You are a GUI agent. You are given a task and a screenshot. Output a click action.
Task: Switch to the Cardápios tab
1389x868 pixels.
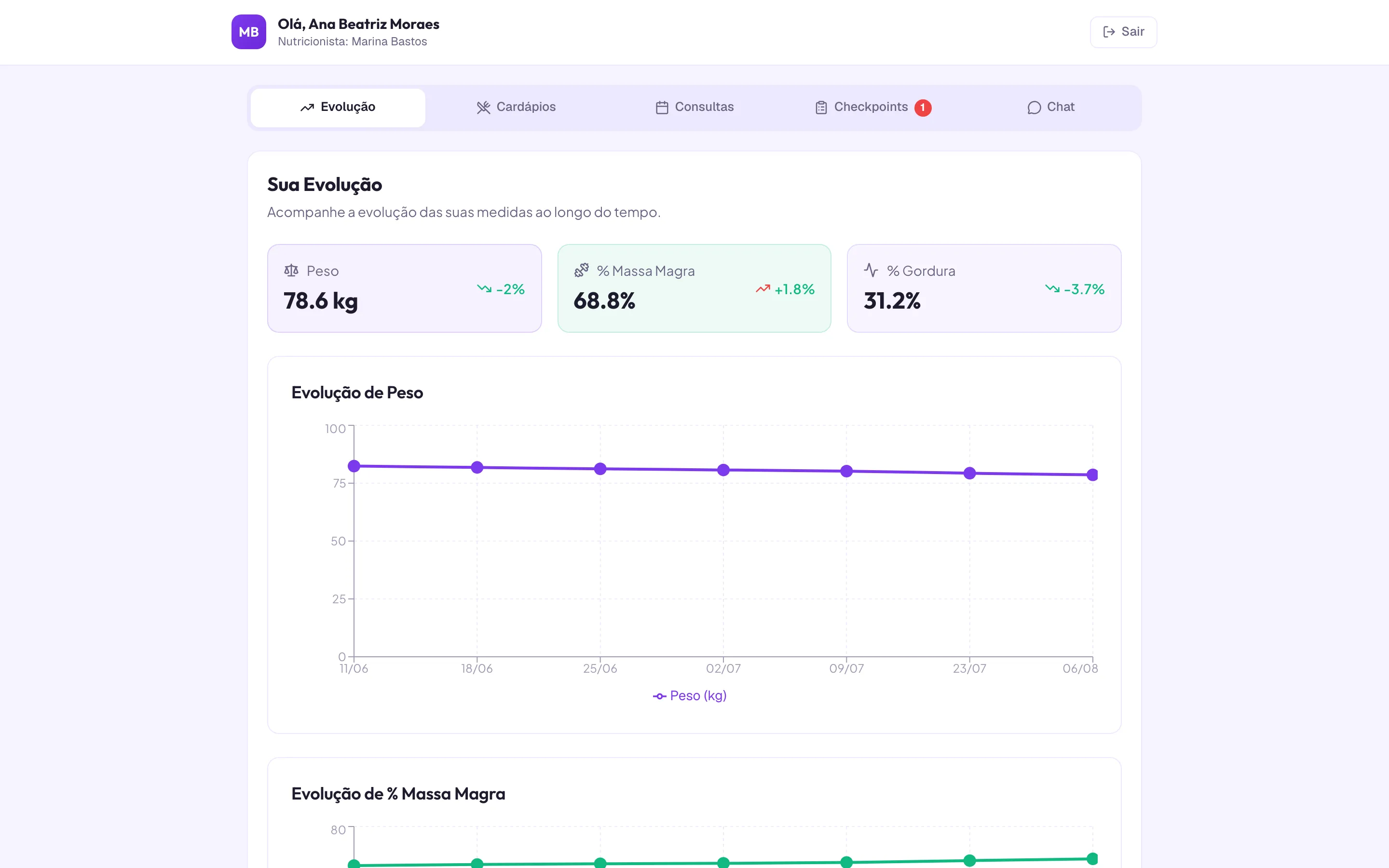516,108
